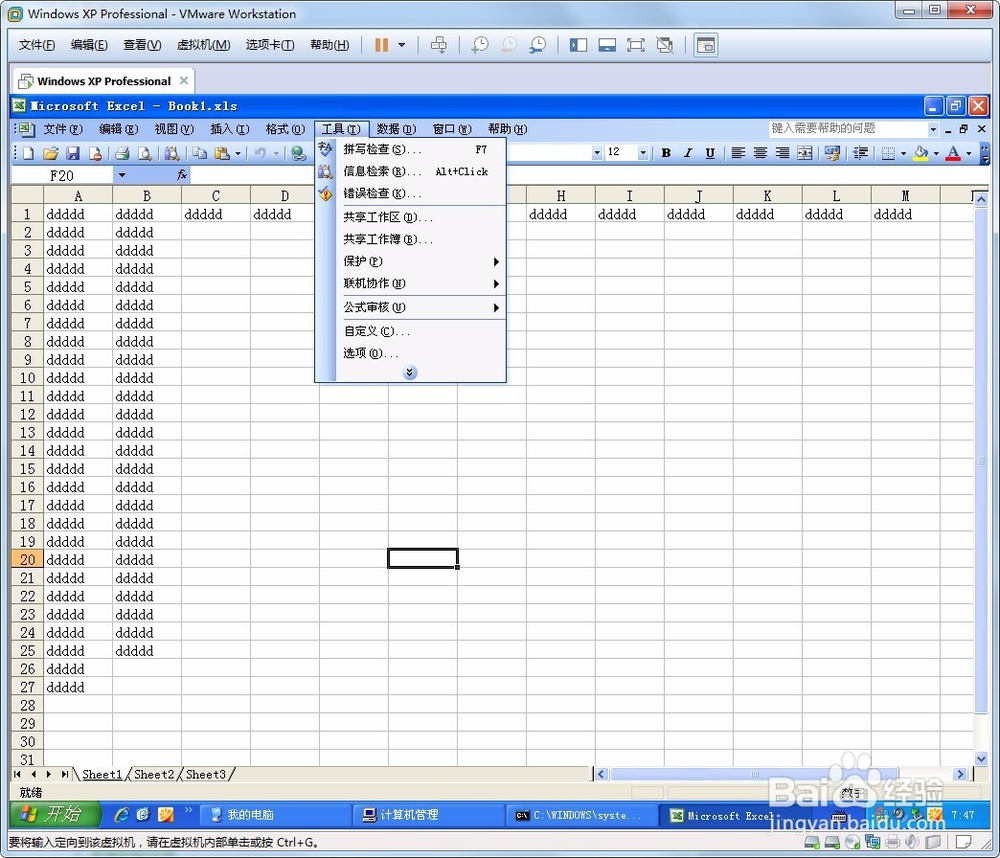Expand full Tools menu with chevron

(x=410, y=373)
